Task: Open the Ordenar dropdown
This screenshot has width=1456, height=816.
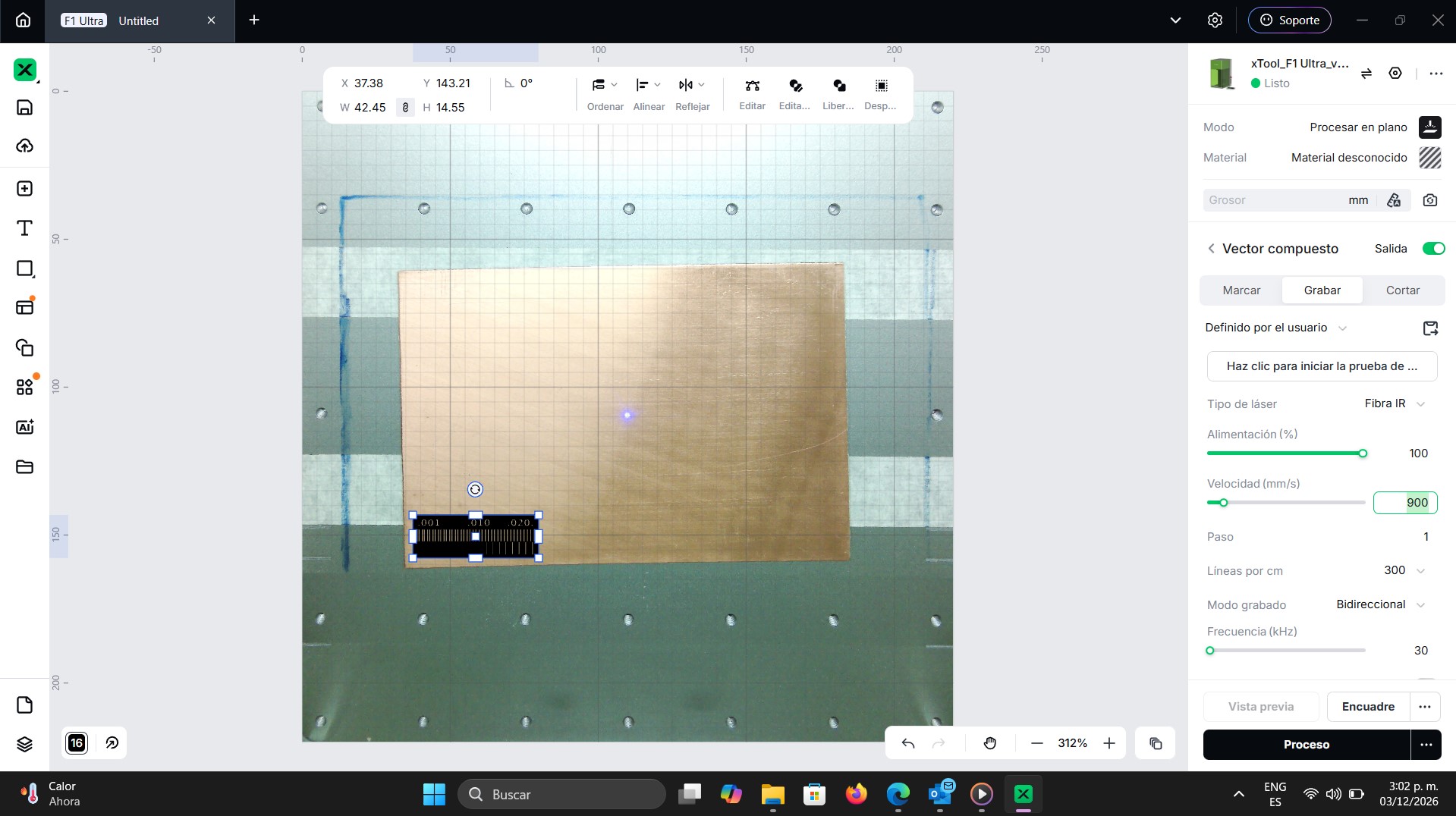Action: pos(605,94)
